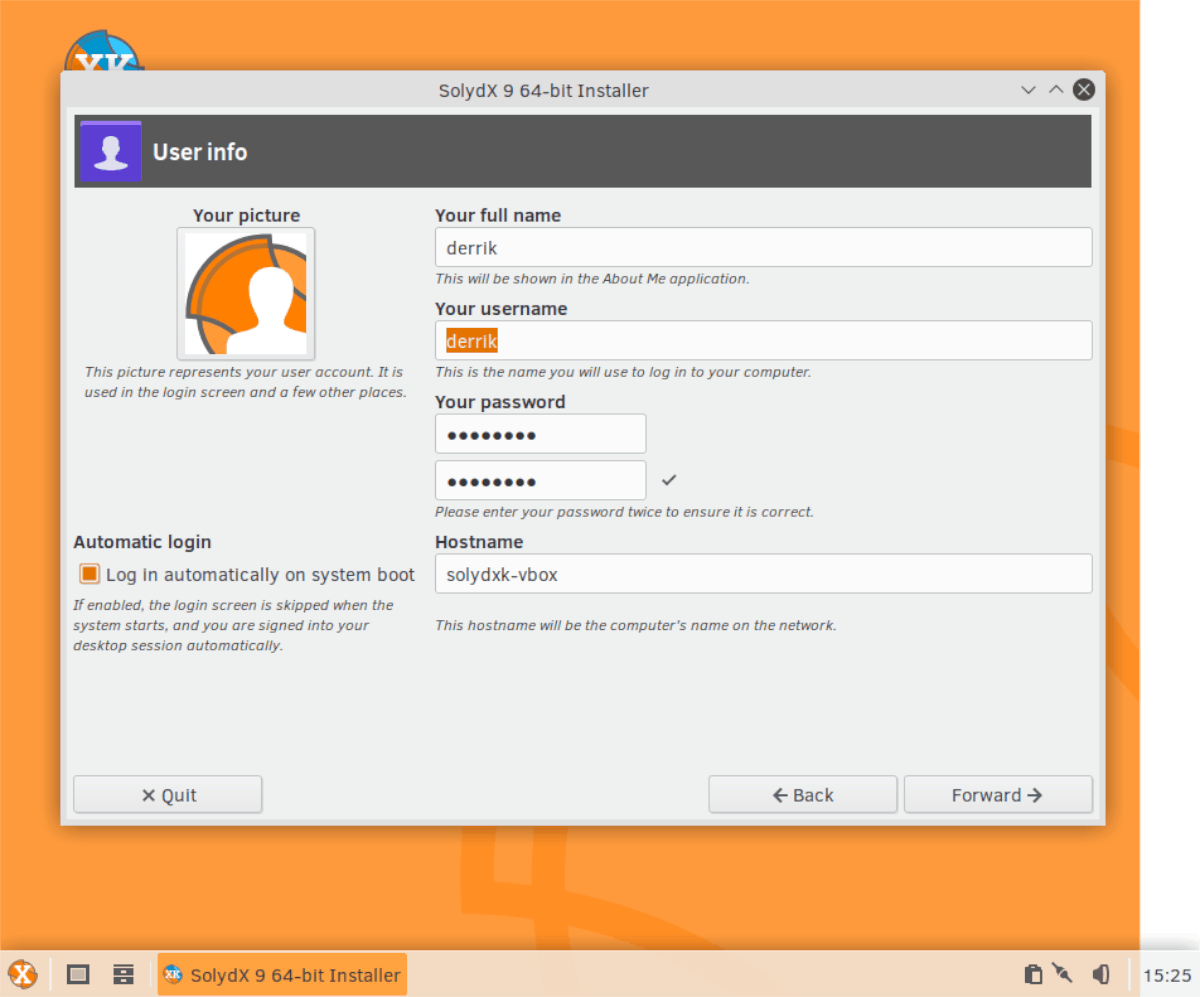Open the volume speaker tray icon

pos(1101,974)
